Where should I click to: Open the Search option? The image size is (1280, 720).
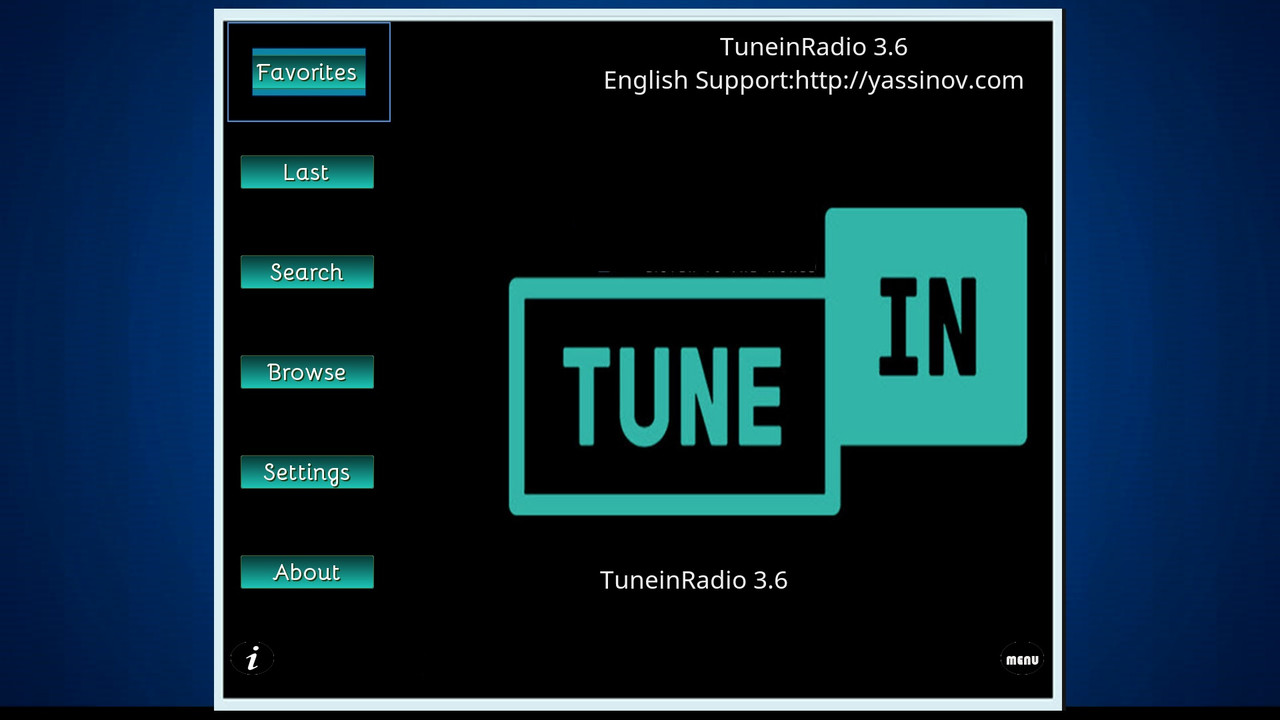click(307, 272)
